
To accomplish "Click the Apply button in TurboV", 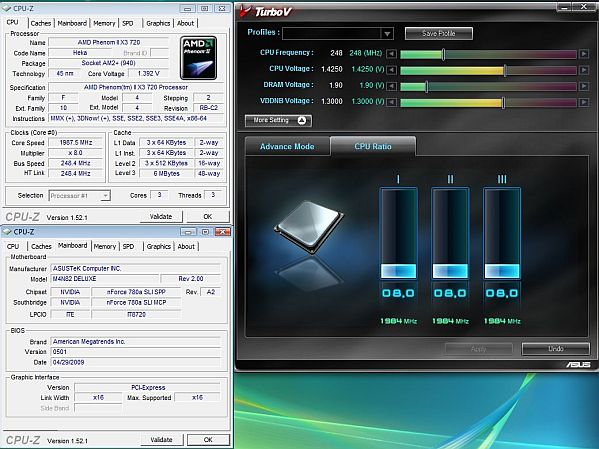I will click(479, 349).
